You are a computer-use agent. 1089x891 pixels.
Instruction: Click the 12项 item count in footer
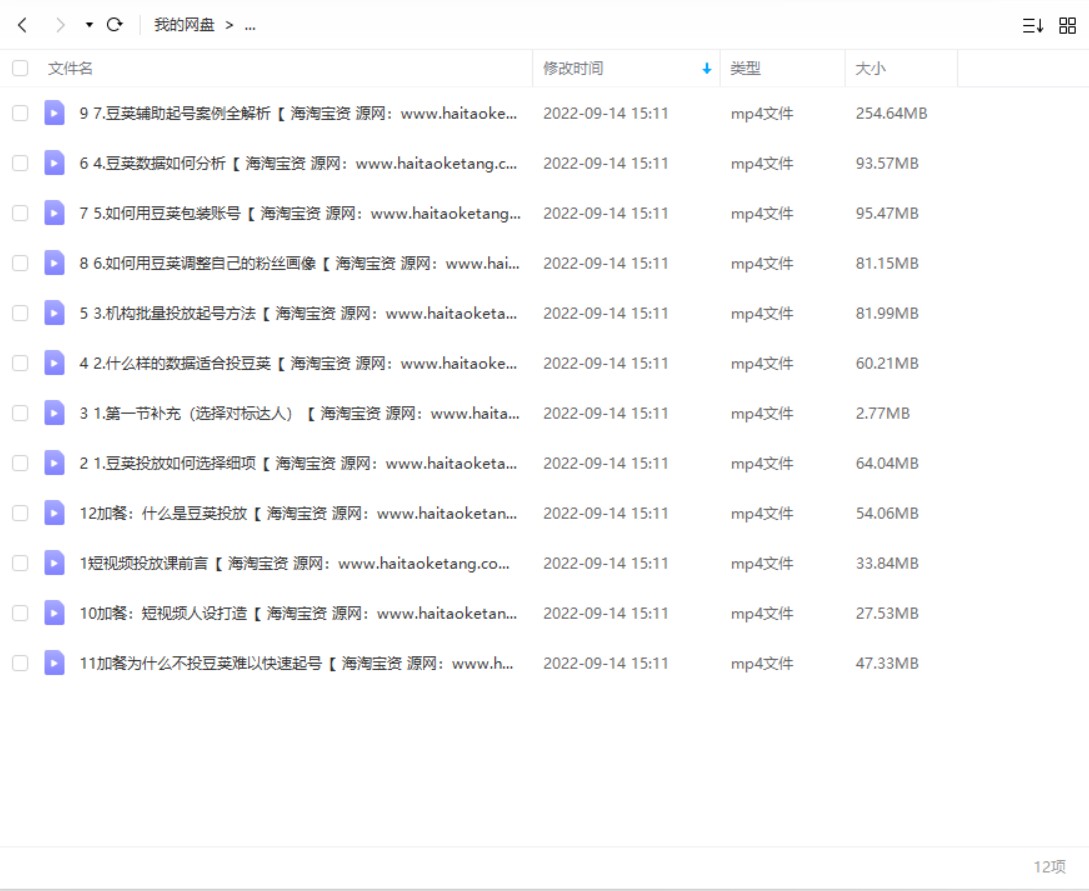point(1049,867)
